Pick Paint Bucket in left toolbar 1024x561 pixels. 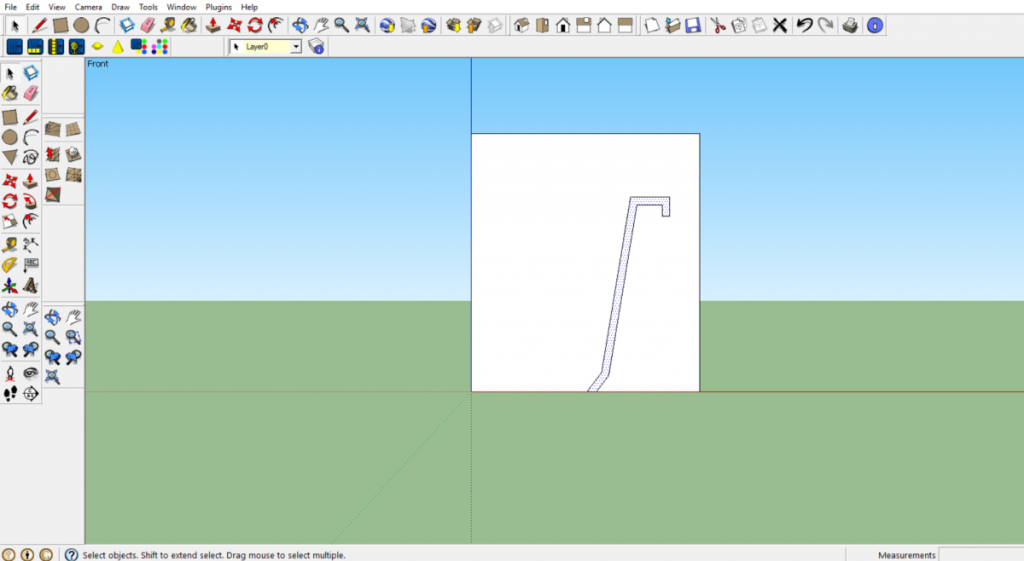(10, 93)
